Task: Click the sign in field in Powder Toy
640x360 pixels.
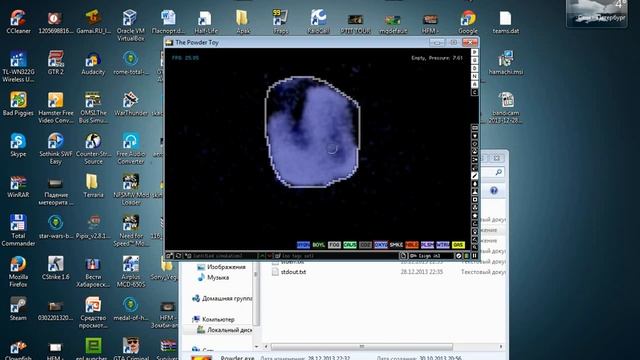Action: [431, 256]
